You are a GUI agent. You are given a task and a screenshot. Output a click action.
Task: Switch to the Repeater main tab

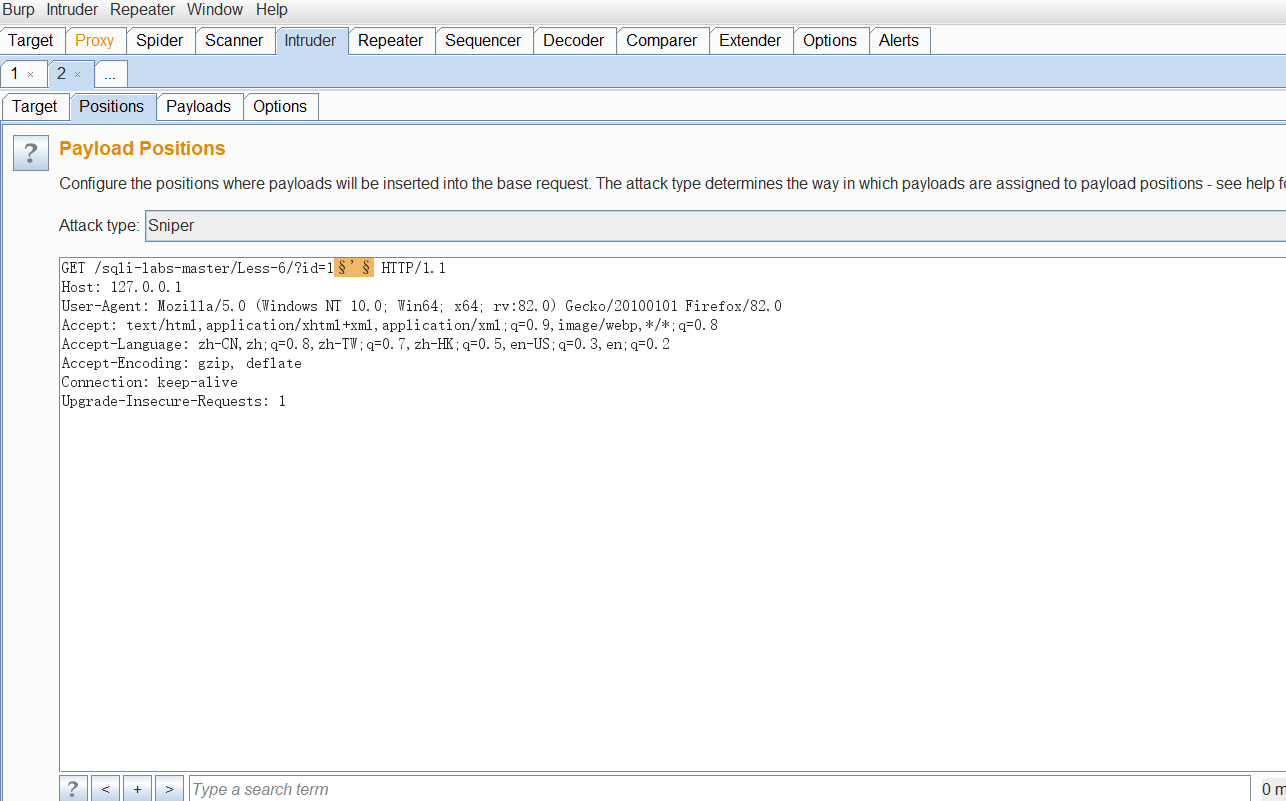(x=391, y=40)
